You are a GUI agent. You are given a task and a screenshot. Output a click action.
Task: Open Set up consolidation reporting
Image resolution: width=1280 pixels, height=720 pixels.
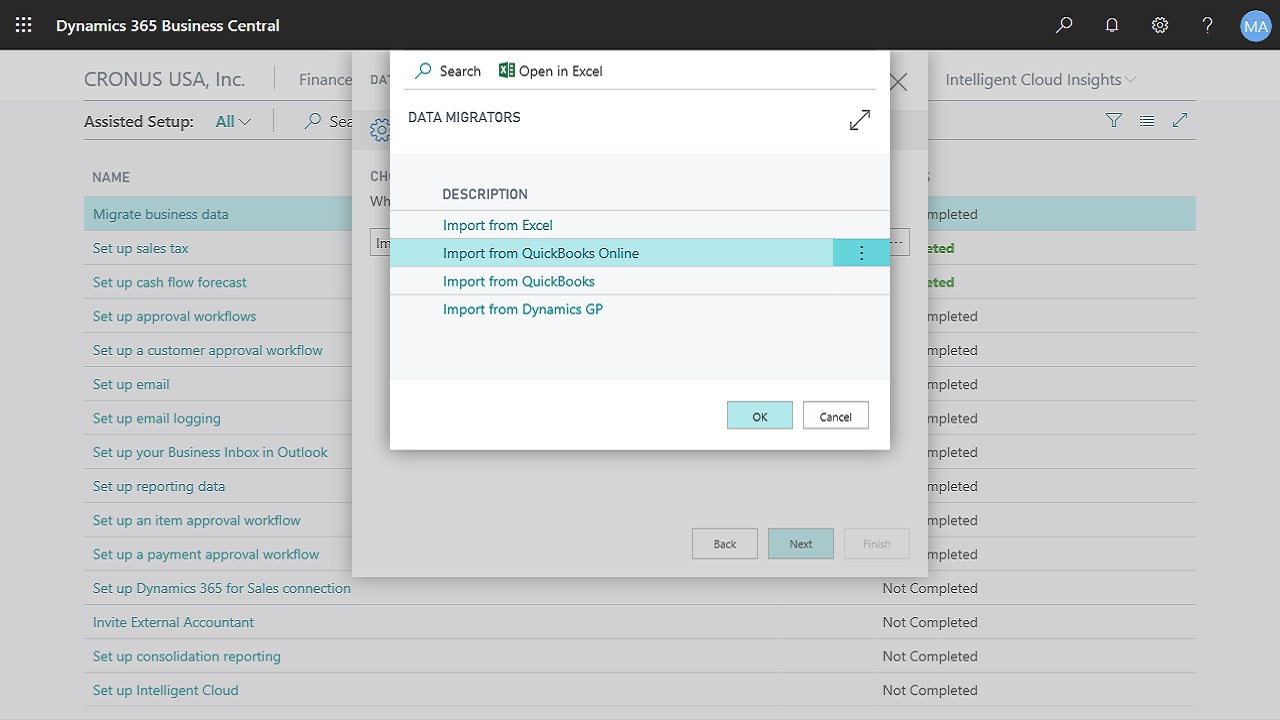tap(187, 656)
